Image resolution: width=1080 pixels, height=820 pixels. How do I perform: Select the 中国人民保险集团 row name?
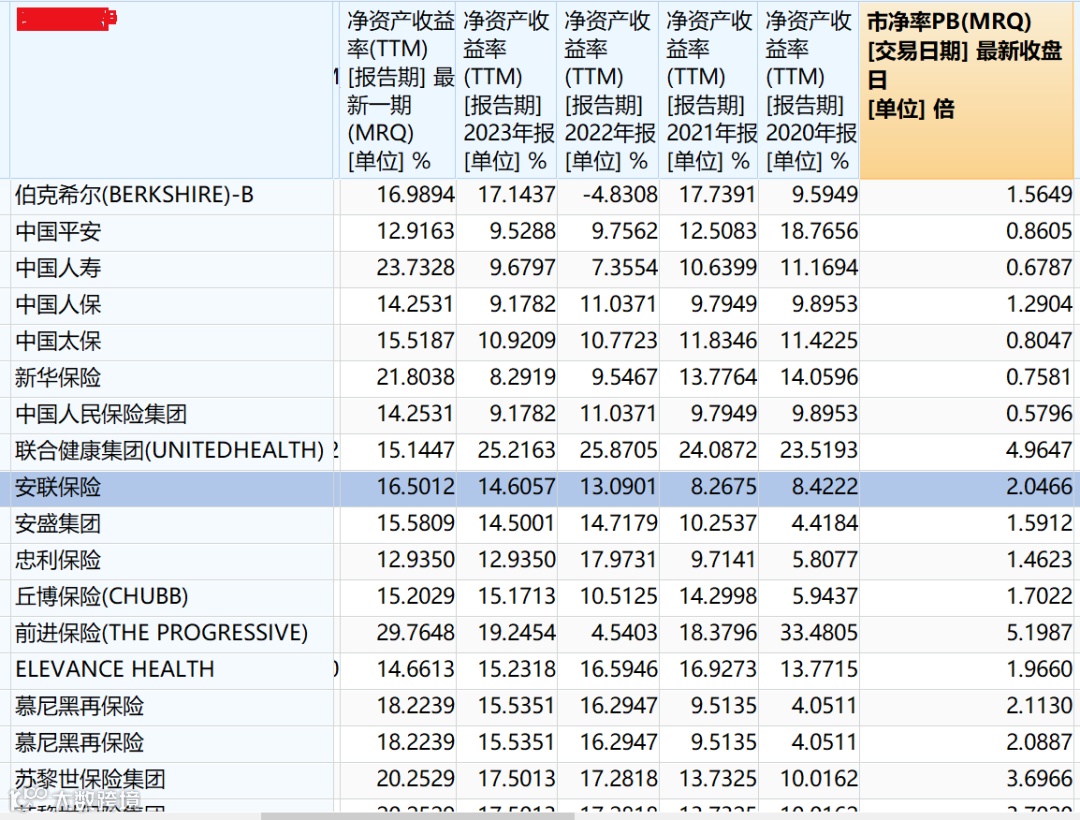coord(101,414)
